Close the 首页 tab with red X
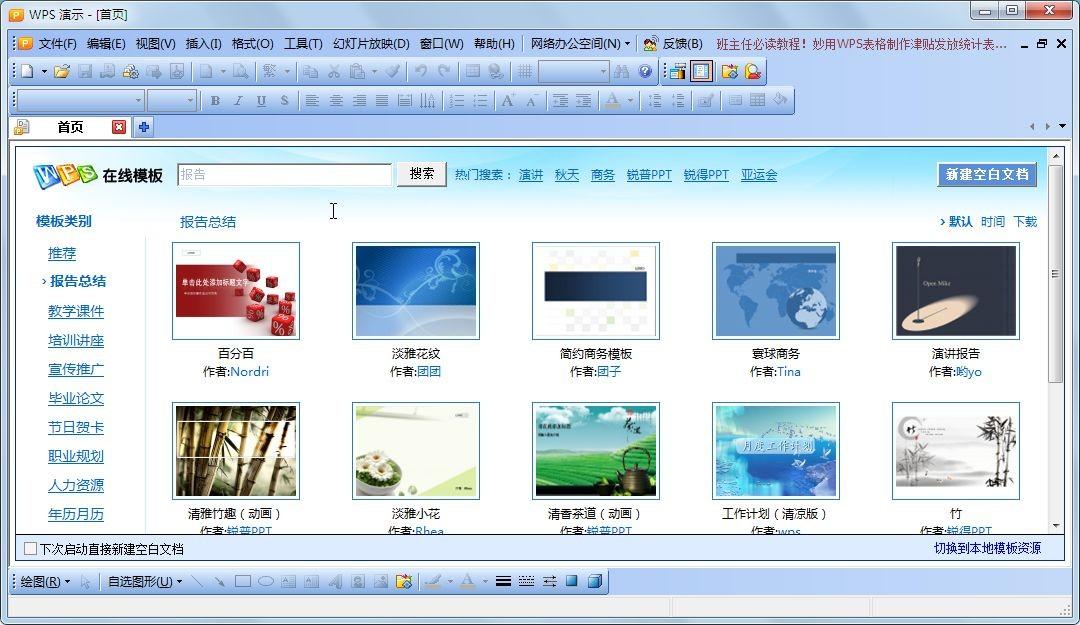This screenshot has width=1080, height=625. coord(119,127)
